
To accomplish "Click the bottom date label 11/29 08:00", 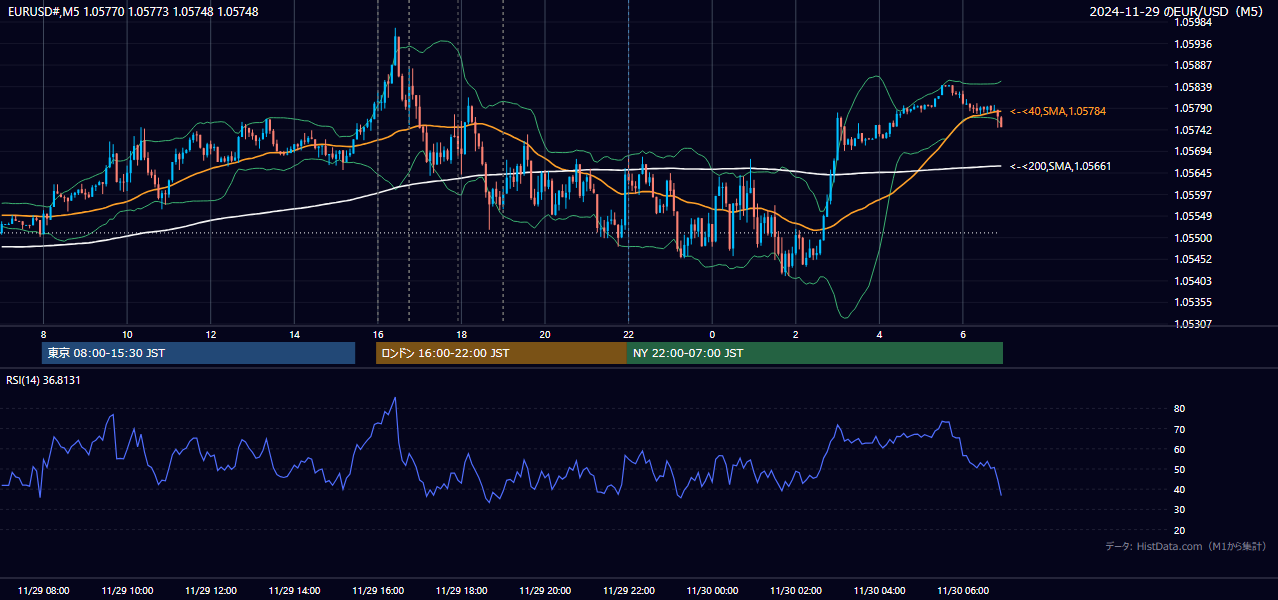I will [x=43, y=591].
